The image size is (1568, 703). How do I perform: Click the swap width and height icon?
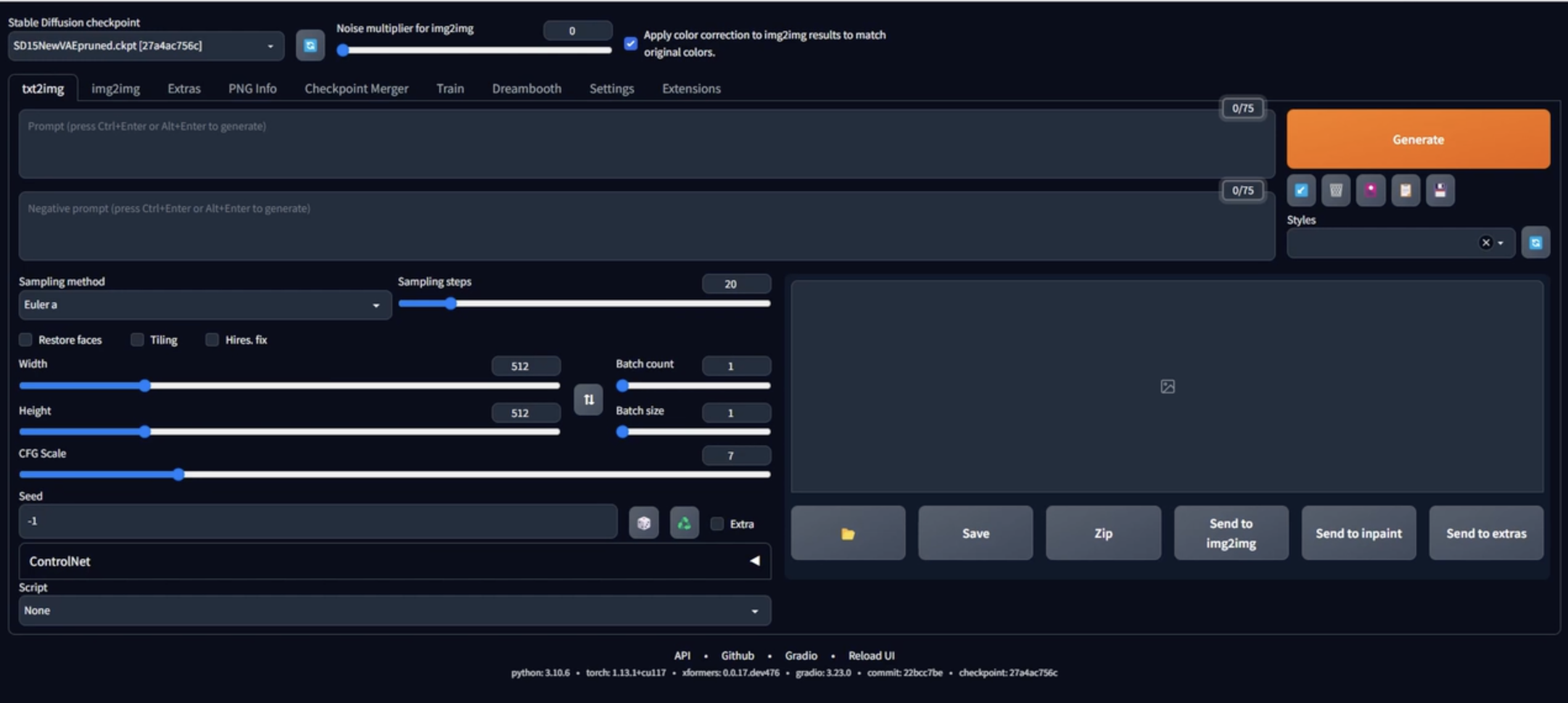tap(588, 400)
